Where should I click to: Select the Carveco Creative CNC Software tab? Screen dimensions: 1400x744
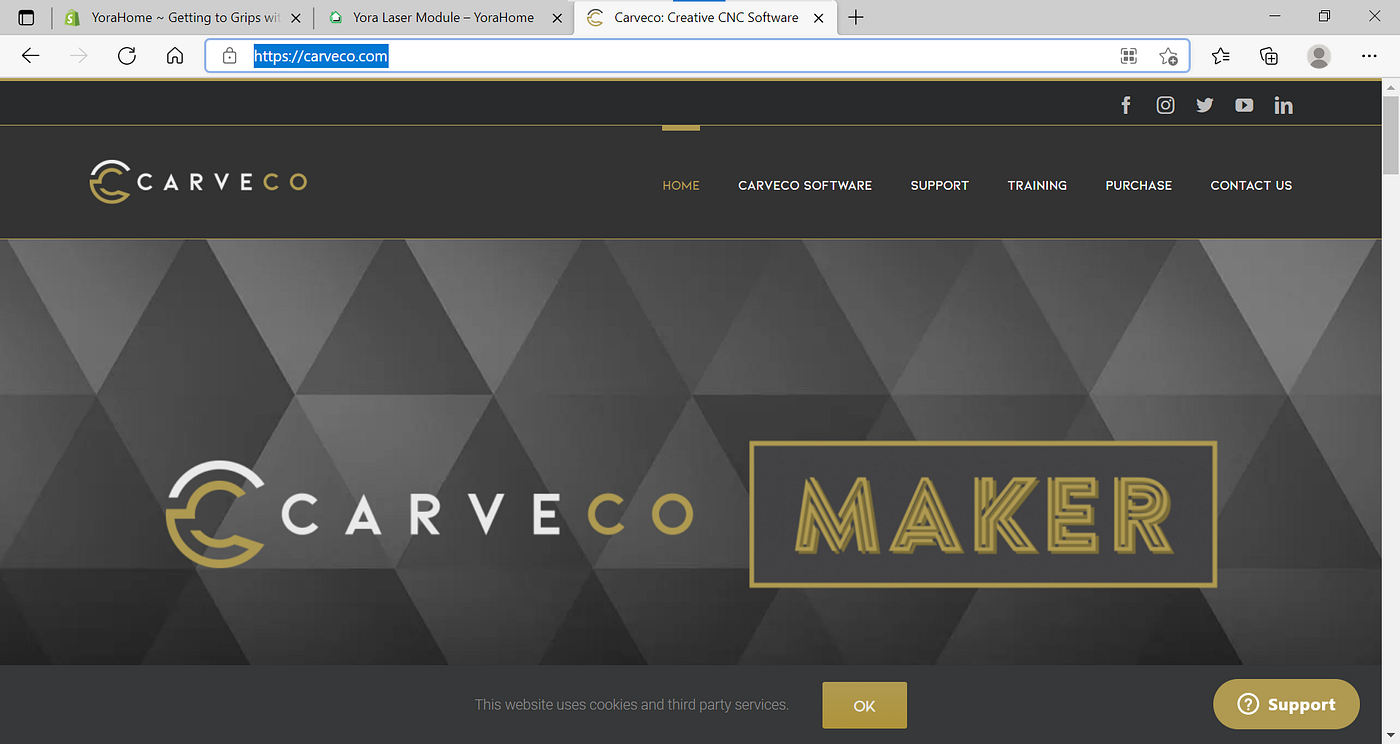tap(705, 17)
